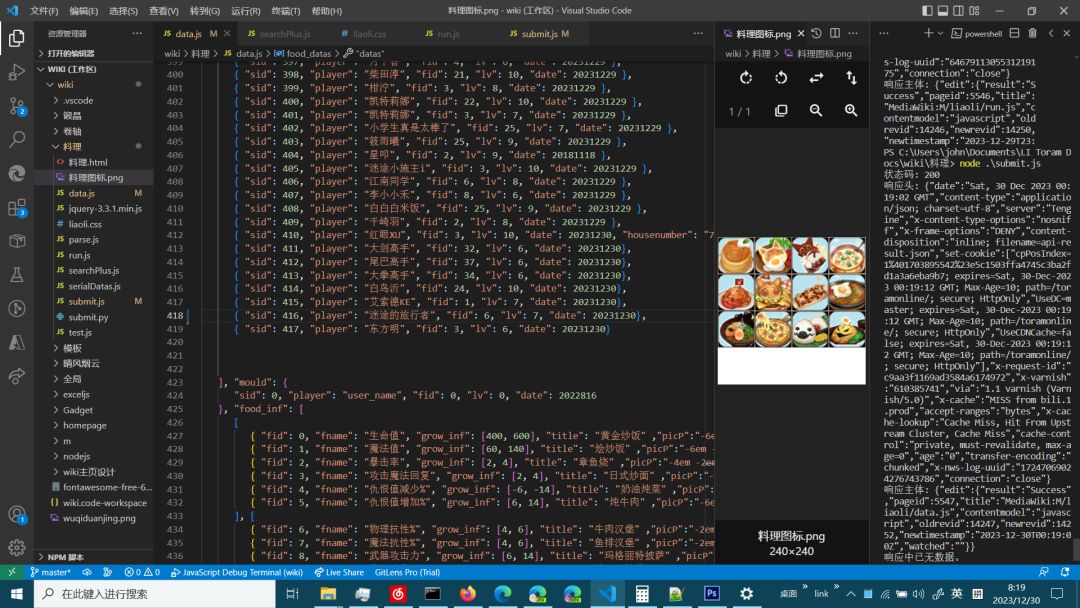Click master branch in status bar
The width and height of the screenshot is (1080, 608).
pyautogui.click(x=50, y=572)
